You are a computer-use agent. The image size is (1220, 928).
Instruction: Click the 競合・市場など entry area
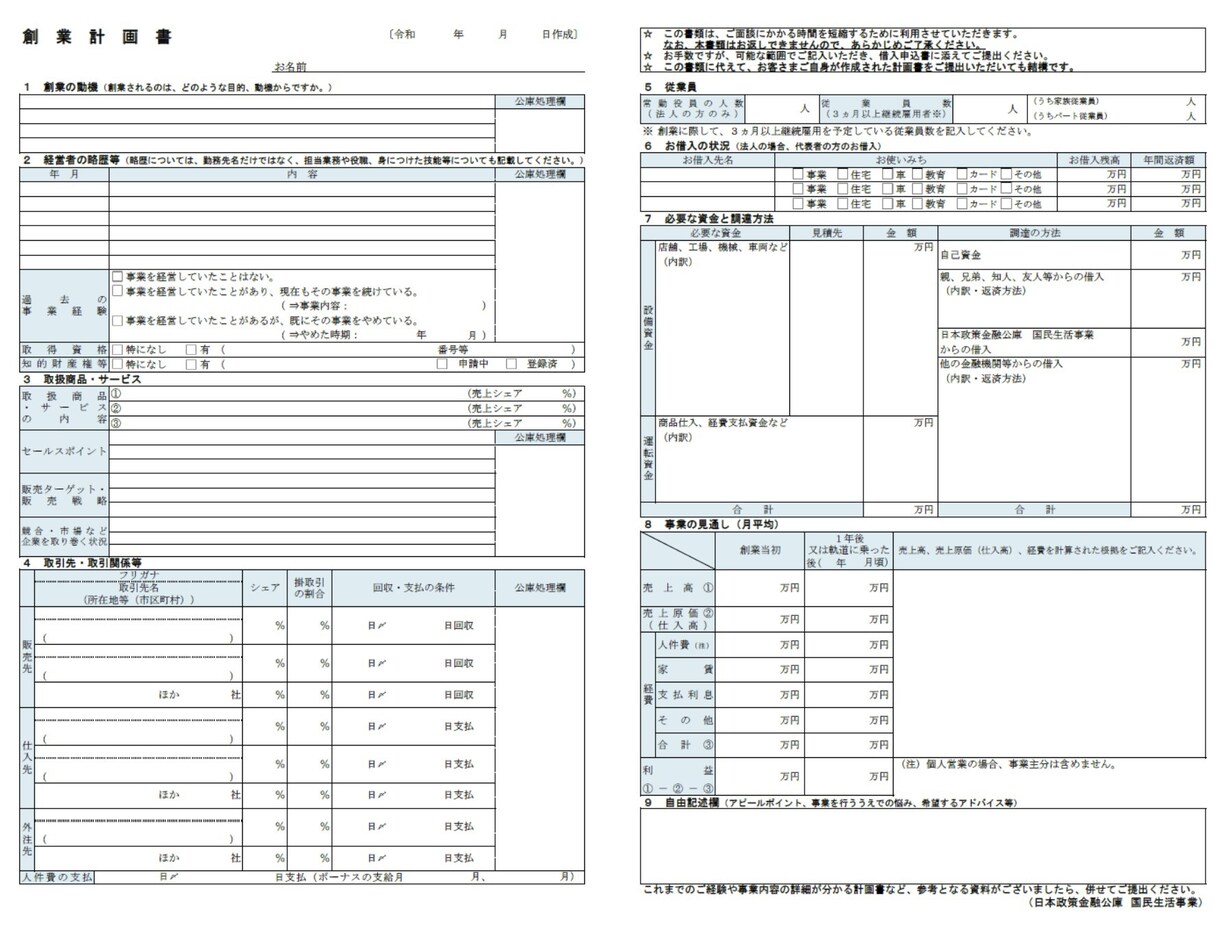point(302,536)
